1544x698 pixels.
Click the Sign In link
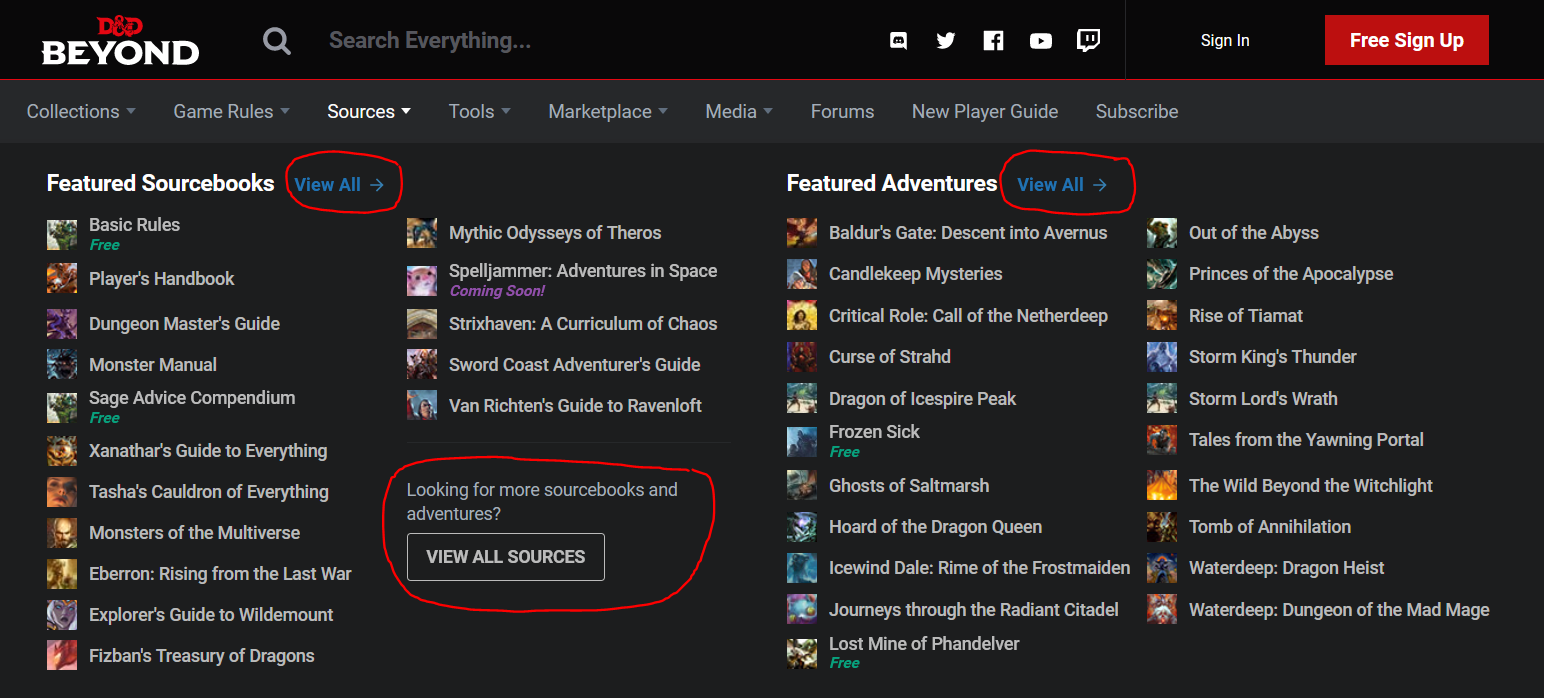pyautogui.click(x=1225, y=40)
